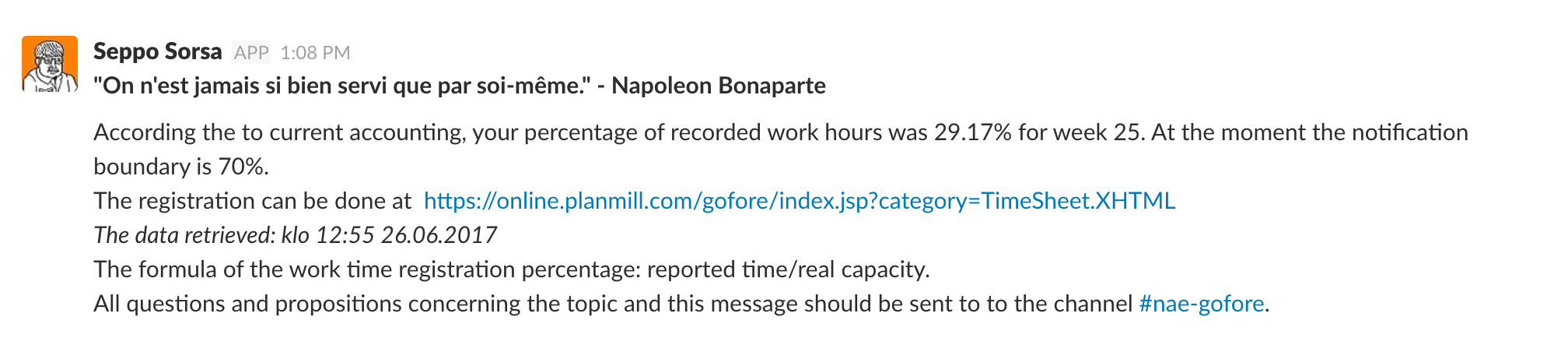The width and height of the screenshot is (1568, 338).
Task: Click the 'boundary is 70%' line
Action: click(x=180, y=167)
